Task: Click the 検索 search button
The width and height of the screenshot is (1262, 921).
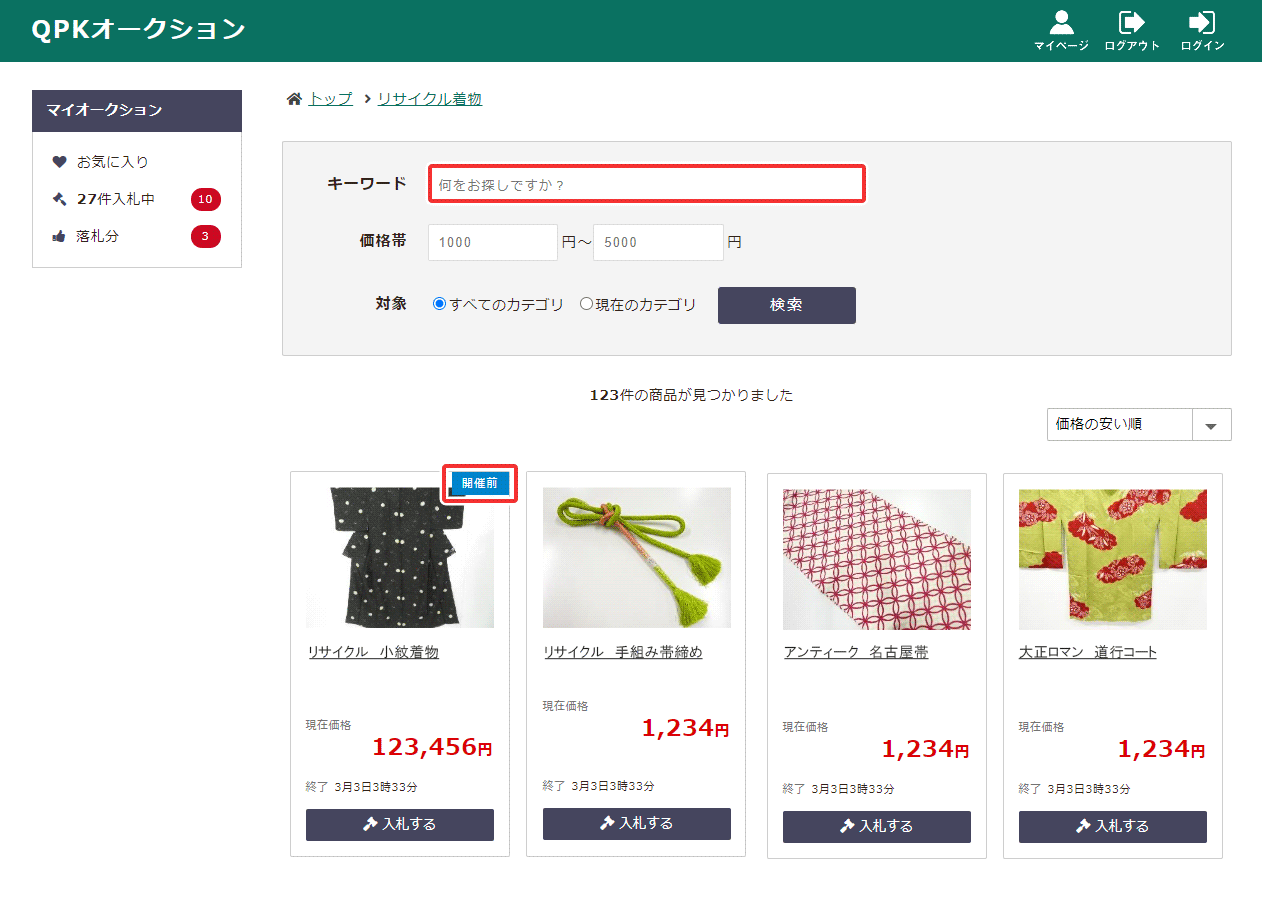Action: pyautogui.click(x=786, y=305)
